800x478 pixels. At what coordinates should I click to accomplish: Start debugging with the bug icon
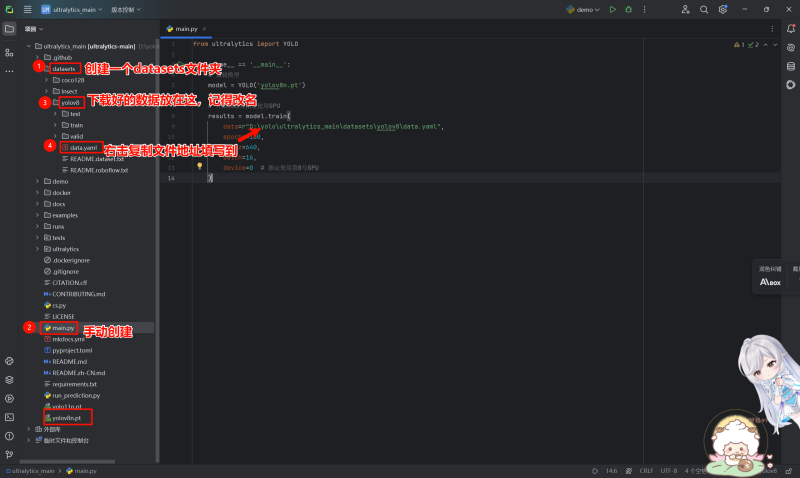(629, 9)
